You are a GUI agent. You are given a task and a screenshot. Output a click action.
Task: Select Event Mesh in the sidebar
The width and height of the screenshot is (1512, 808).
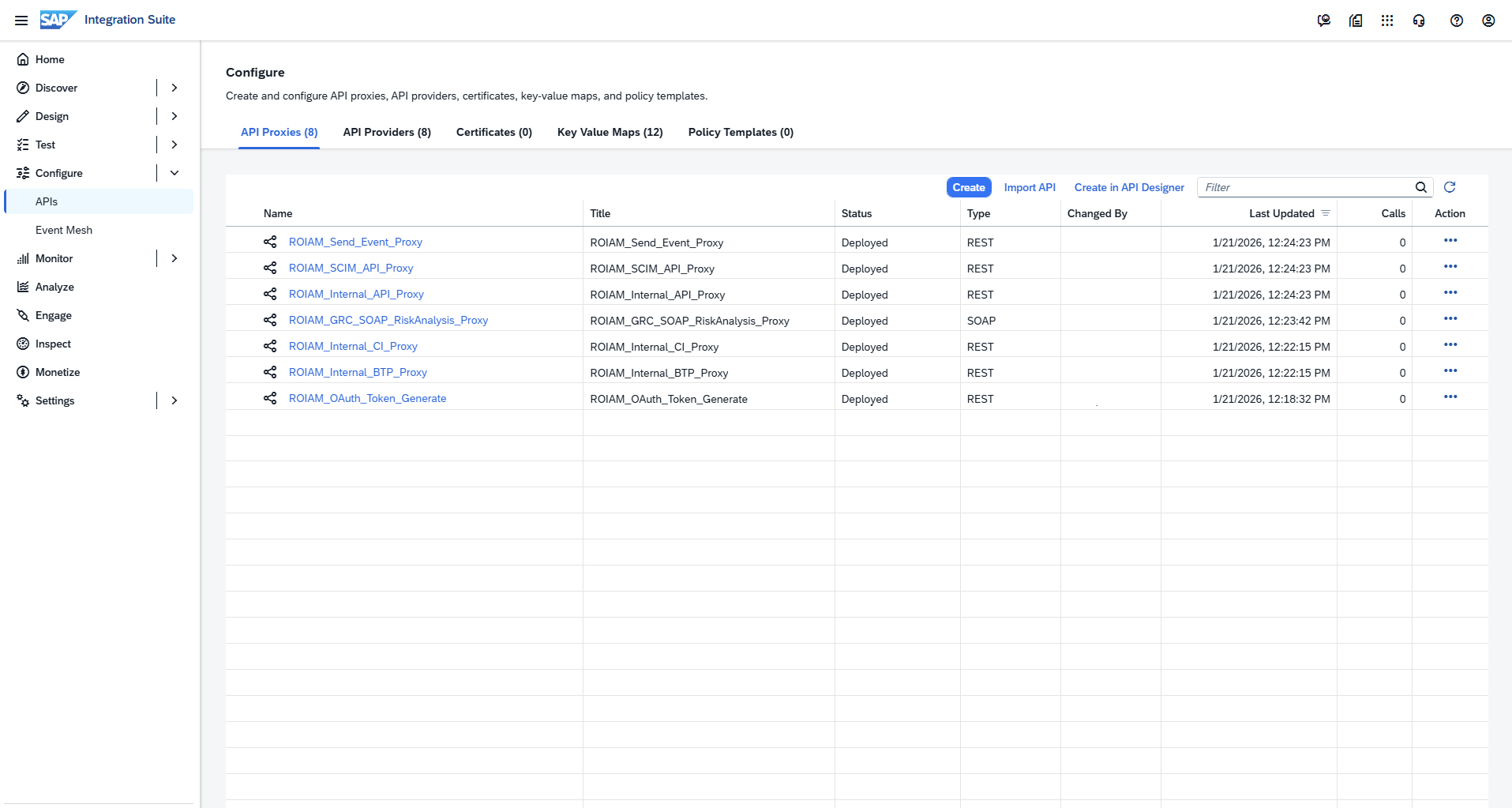point(64,230)
